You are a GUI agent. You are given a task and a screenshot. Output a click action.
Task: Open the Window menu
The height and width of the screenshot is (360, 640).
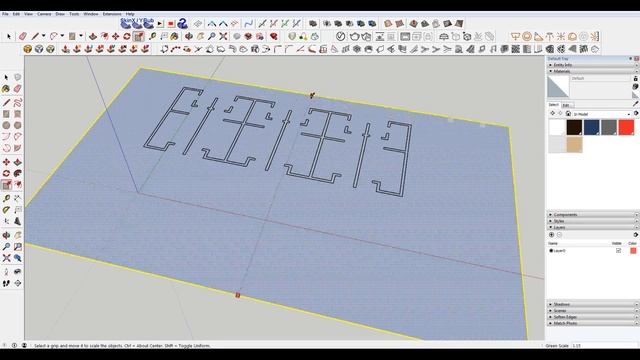coord(91,14)
